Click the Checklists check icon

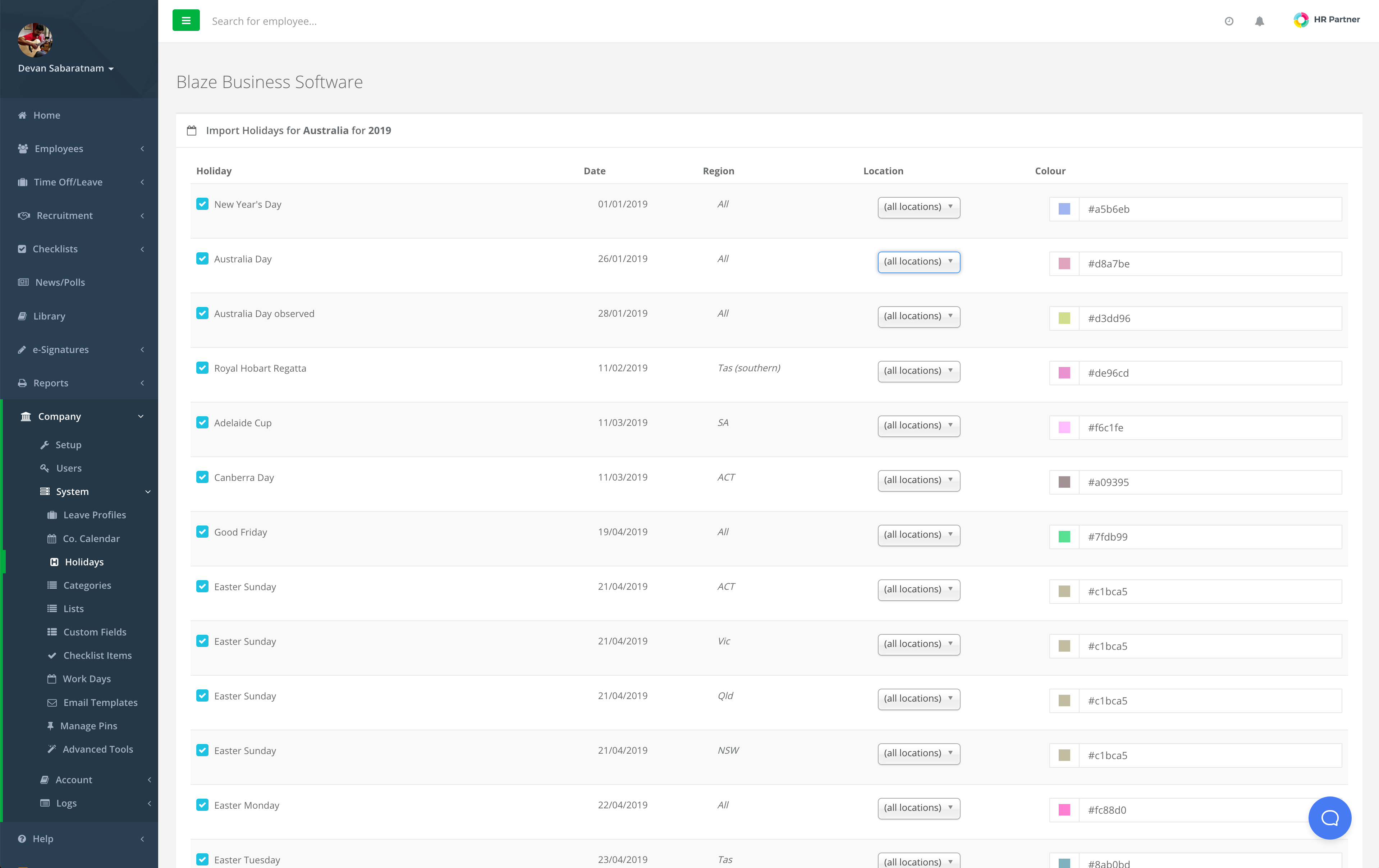coord(22,249)
